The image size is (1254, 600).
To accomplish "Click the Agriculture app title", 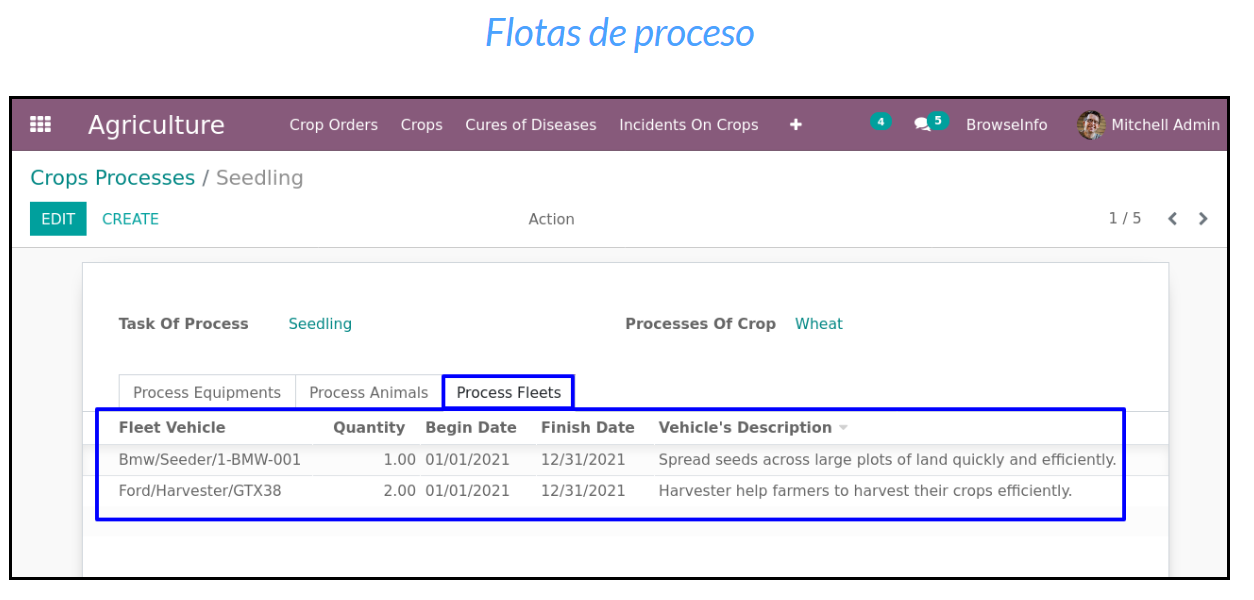I will (x=156, y=125).
